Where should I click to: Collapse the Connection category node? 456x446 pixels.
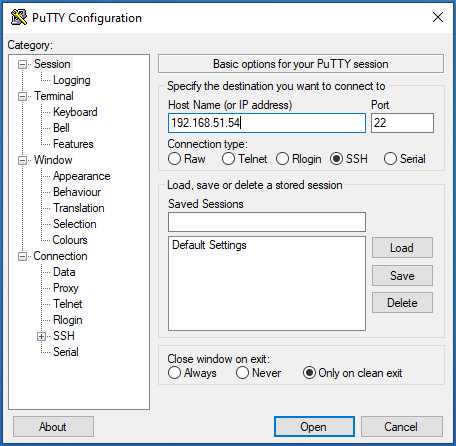tap(22, 256)
